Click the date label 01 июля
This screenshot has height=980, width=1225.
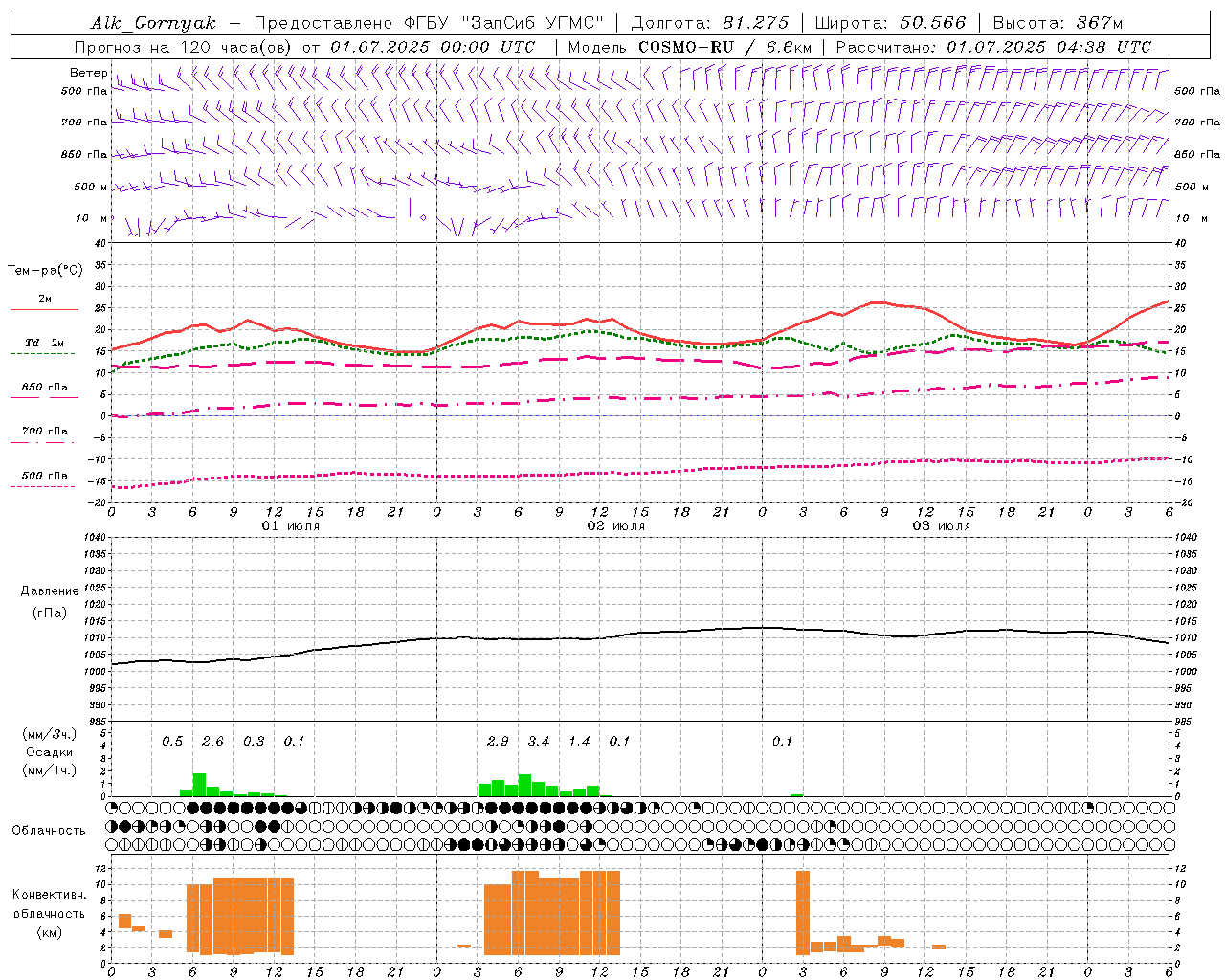click(291, 526)
